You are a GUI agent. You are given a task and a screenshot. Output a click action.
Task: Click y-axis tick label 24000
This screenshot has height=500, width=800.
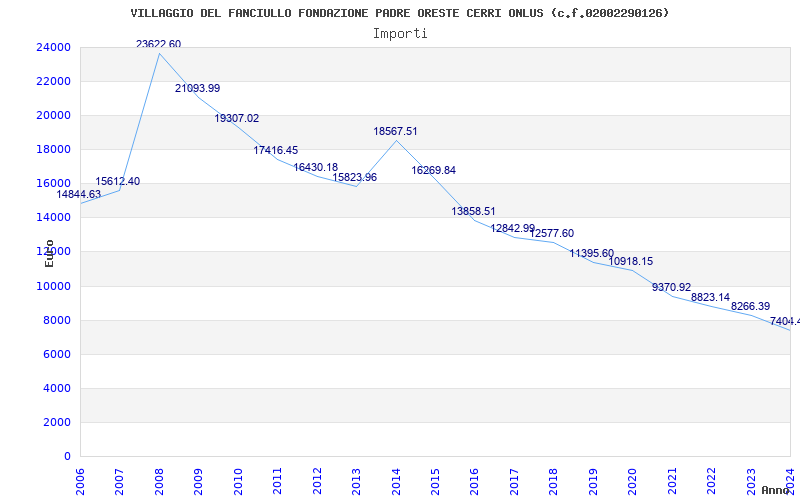54,47
